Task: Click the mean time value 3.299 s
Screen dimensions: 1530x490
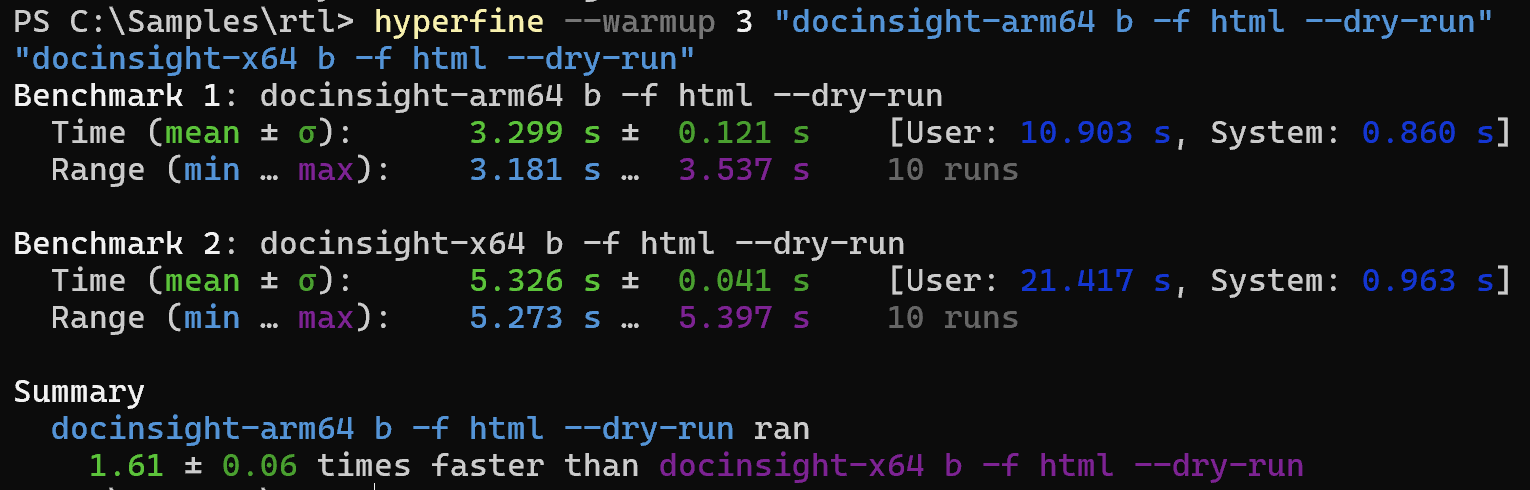Action: point(534,134)
